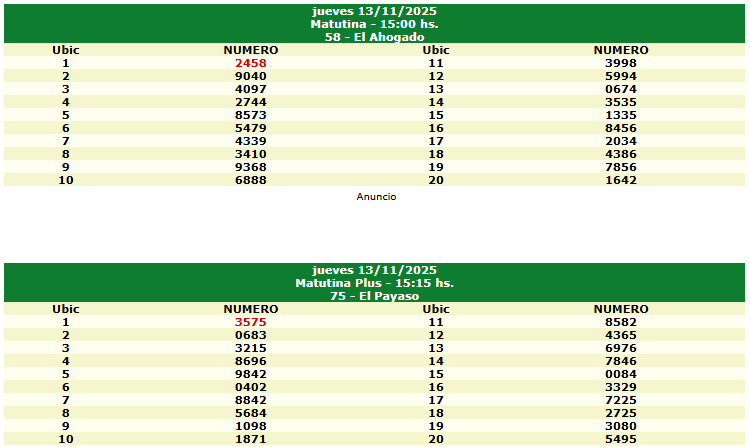Click number 0084 in Matutina Plus
The width and height of the screenshot is (750, 447).
pos(620,374)
